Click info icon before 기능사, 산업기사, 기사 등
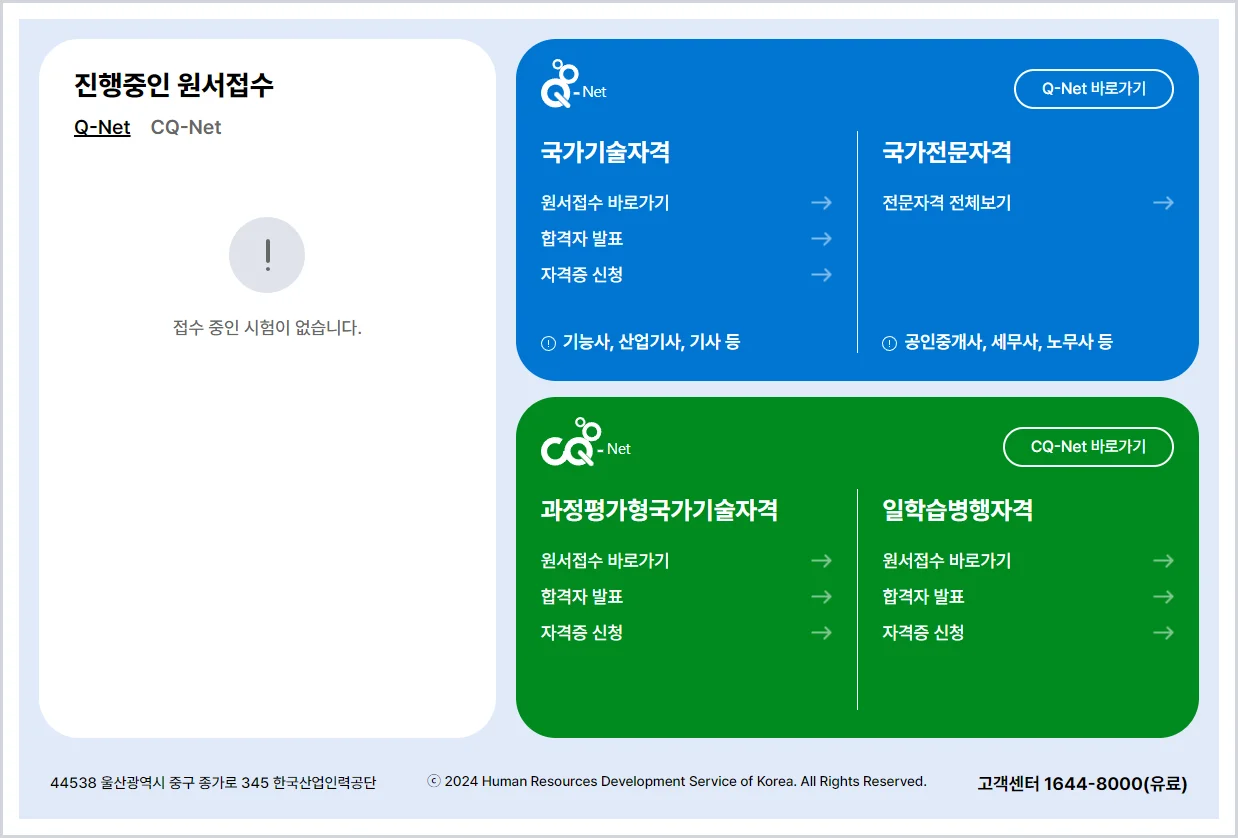Viewport: 1238px width, 838px height. 548,343
